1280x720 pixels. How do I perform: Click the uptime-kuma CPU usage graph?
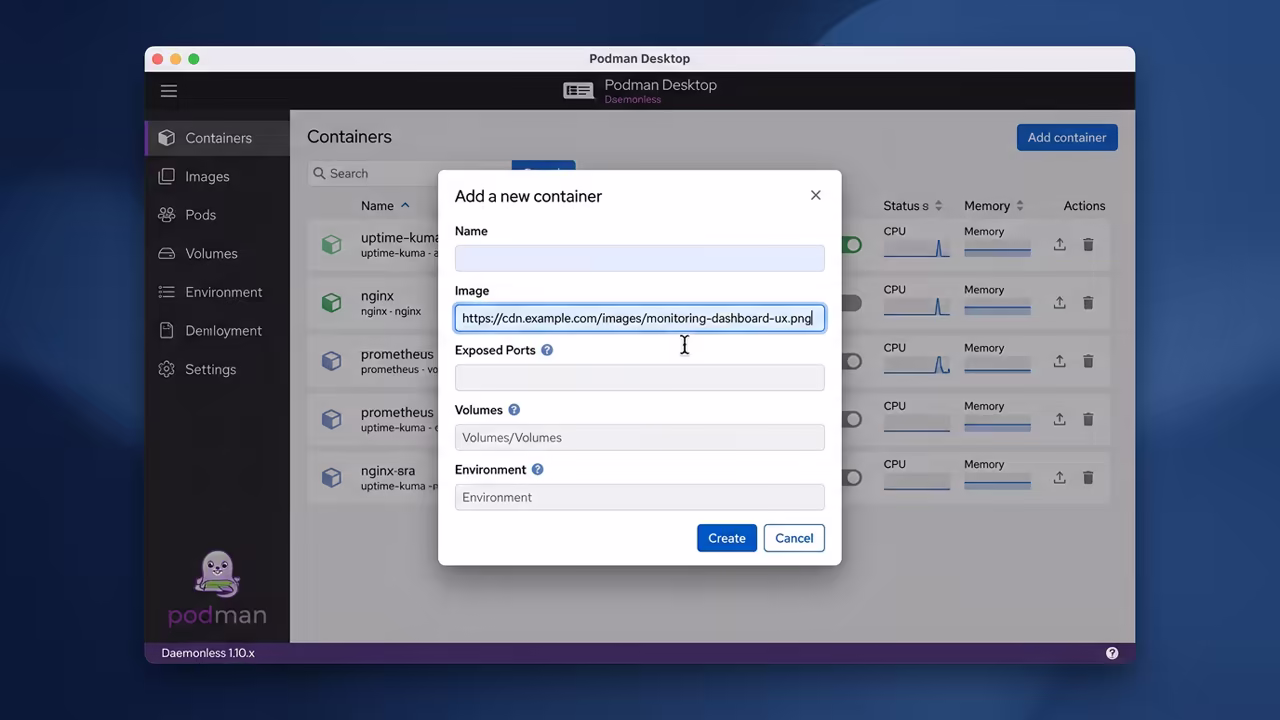point(916,249)
